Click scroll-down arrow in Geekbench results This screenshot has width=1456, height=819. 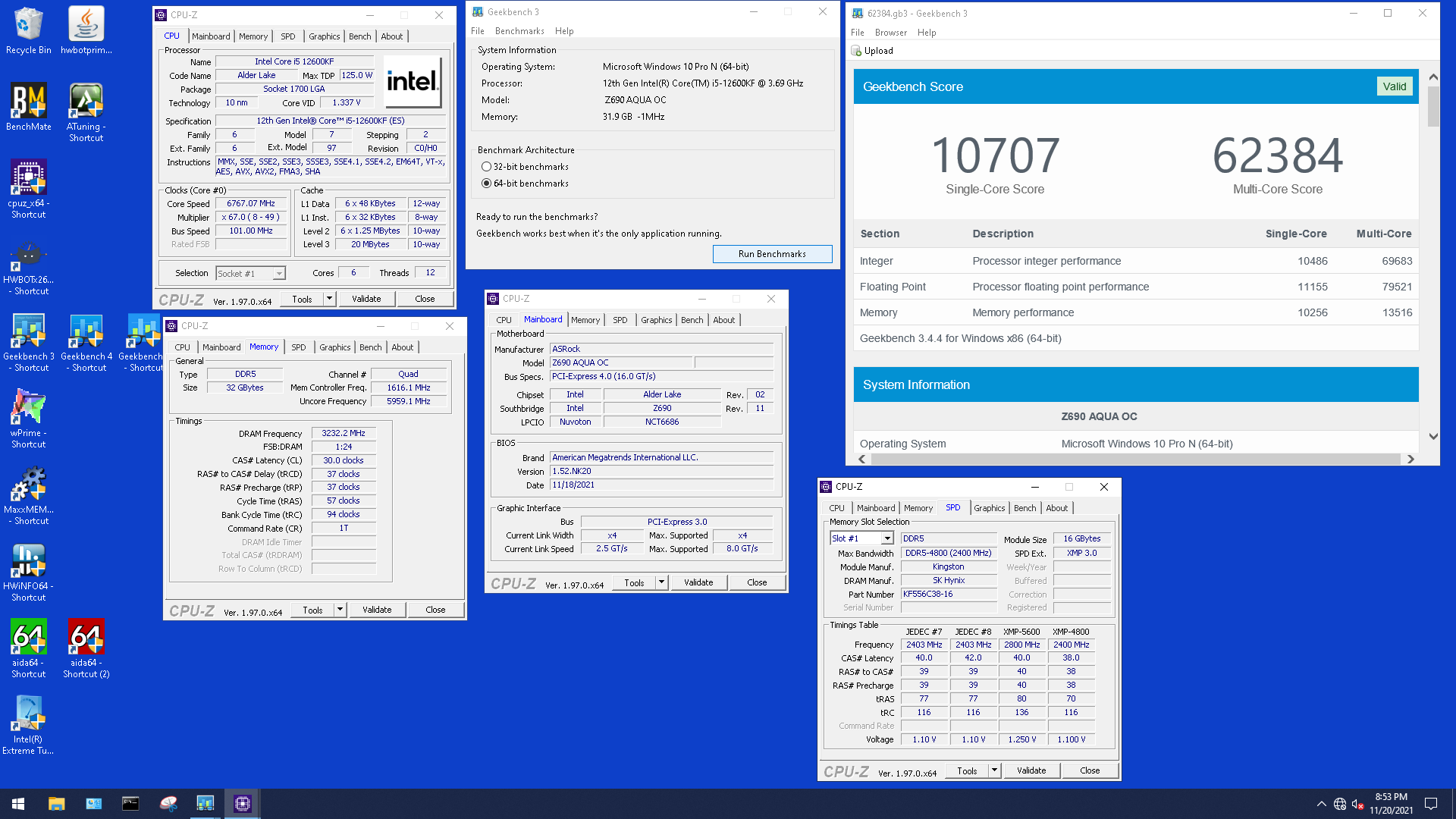[1433, 437]
